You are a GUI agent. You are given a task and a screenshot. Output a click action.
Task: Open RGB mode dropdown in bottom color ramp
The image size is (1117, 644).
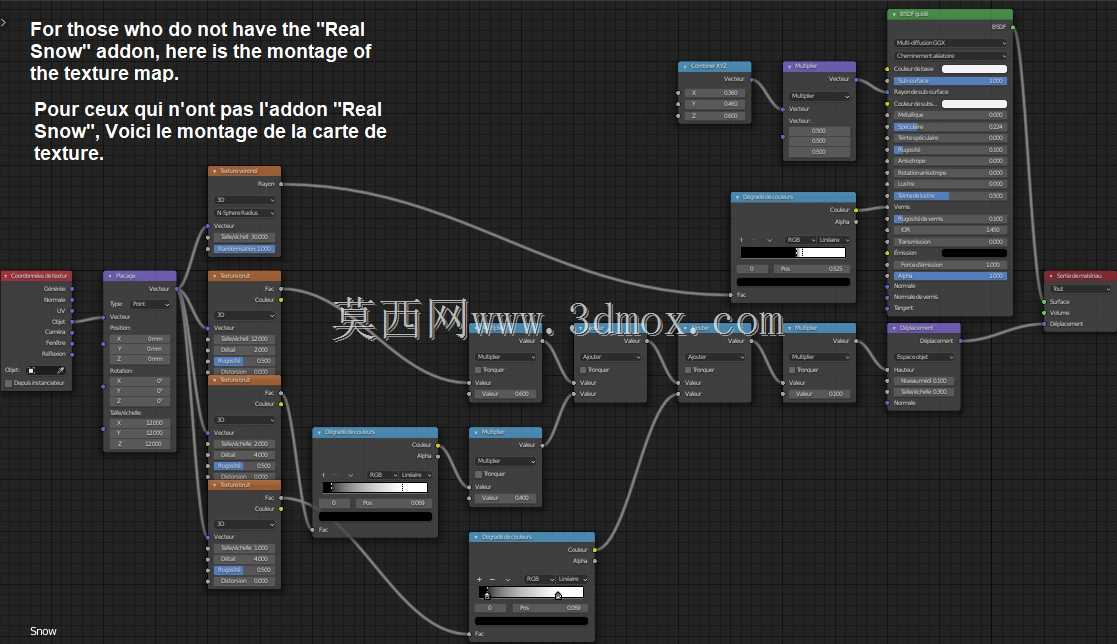pyautogui.click(x=540, y=579)
